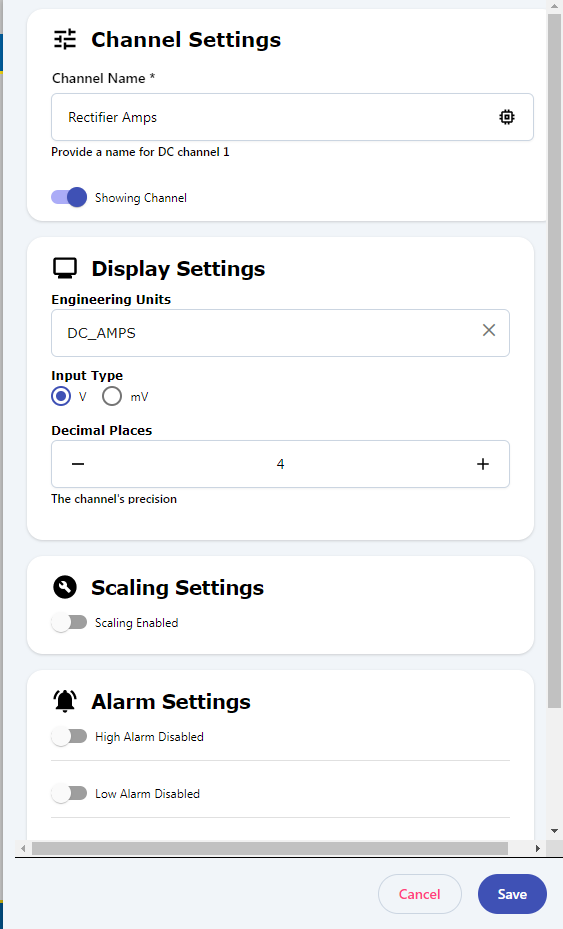The width and height of the screenshot is (563, 929).
Task: Enable the Scaling Enabled toggle
Action: (x=69, y=622)
